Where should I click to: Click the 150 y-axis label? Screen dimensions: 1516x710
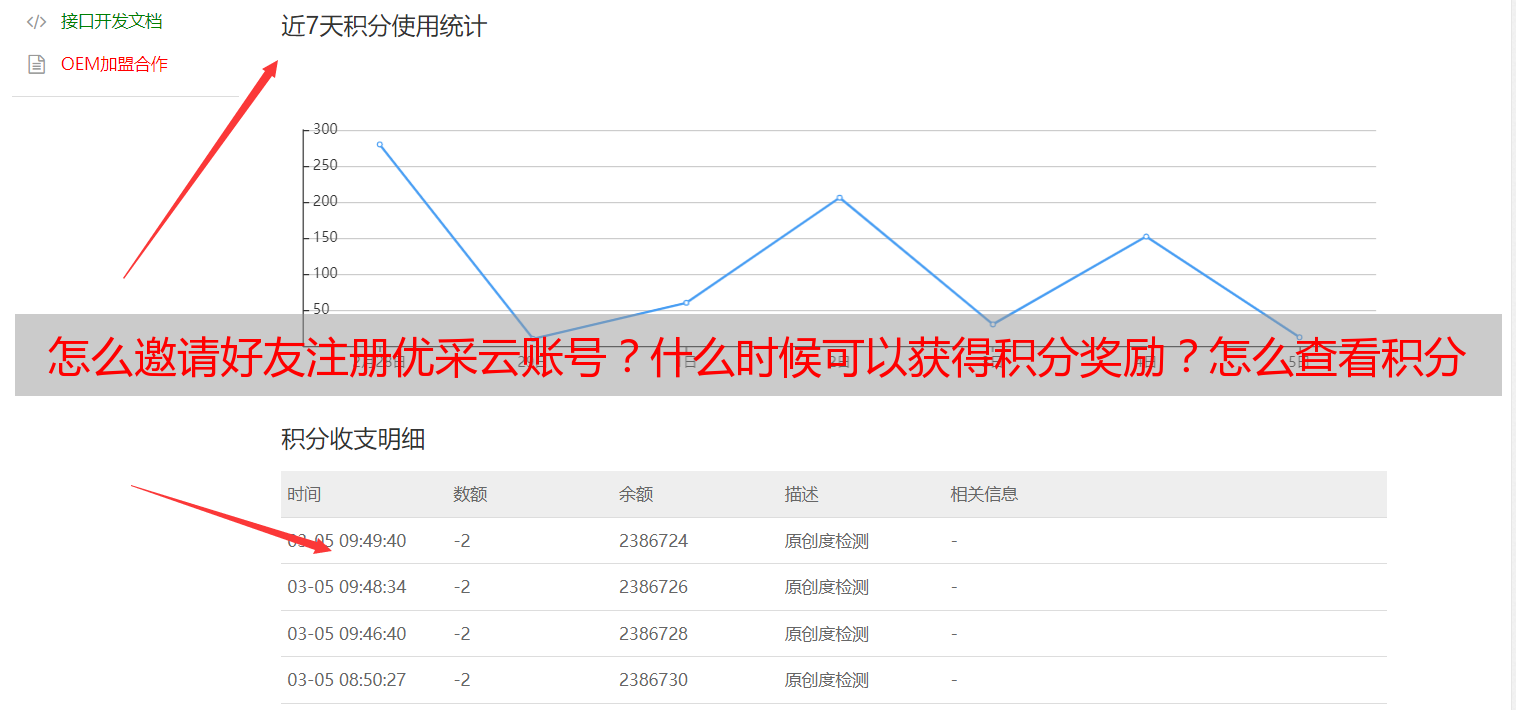point(325,237)
